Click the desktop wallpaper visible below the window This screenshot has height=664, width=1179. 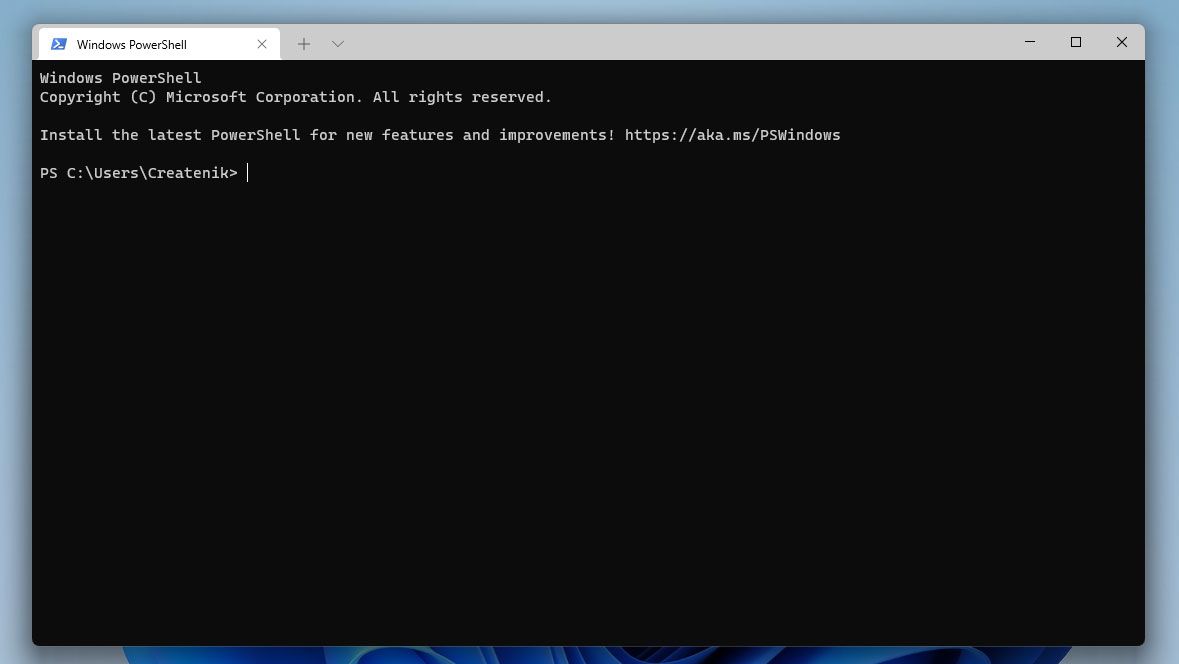pos(589,657)
